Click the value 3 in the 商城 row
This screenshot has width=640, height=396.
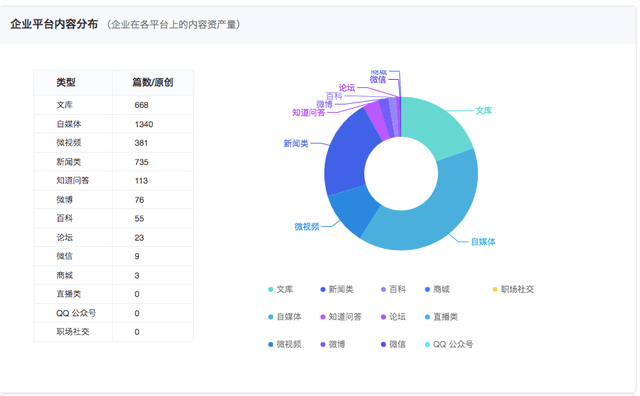pos(137,276)
